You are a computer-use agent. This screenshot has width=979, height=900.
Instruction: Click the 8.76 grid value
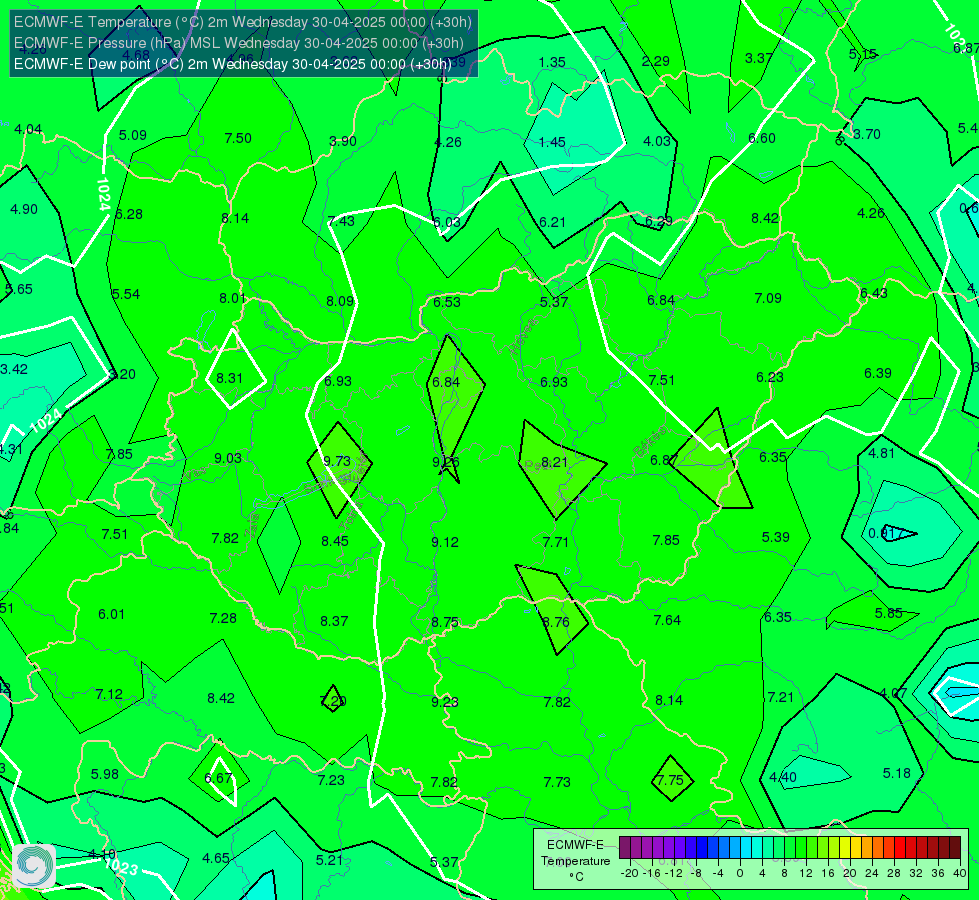pyautogui.click(x=556, y=623)
